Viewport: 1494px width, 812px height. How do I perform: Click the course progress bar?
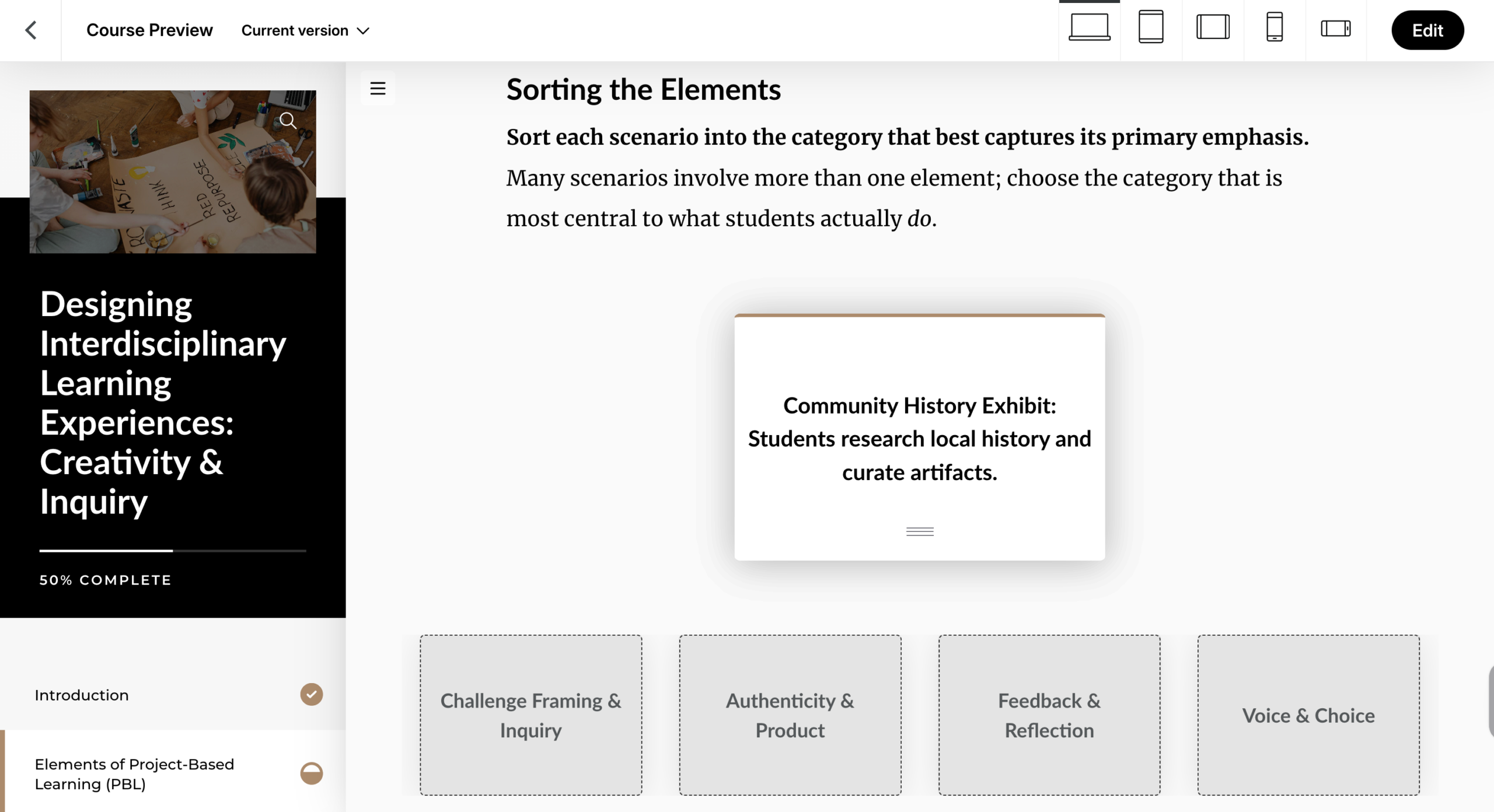(x=173, y=550)
